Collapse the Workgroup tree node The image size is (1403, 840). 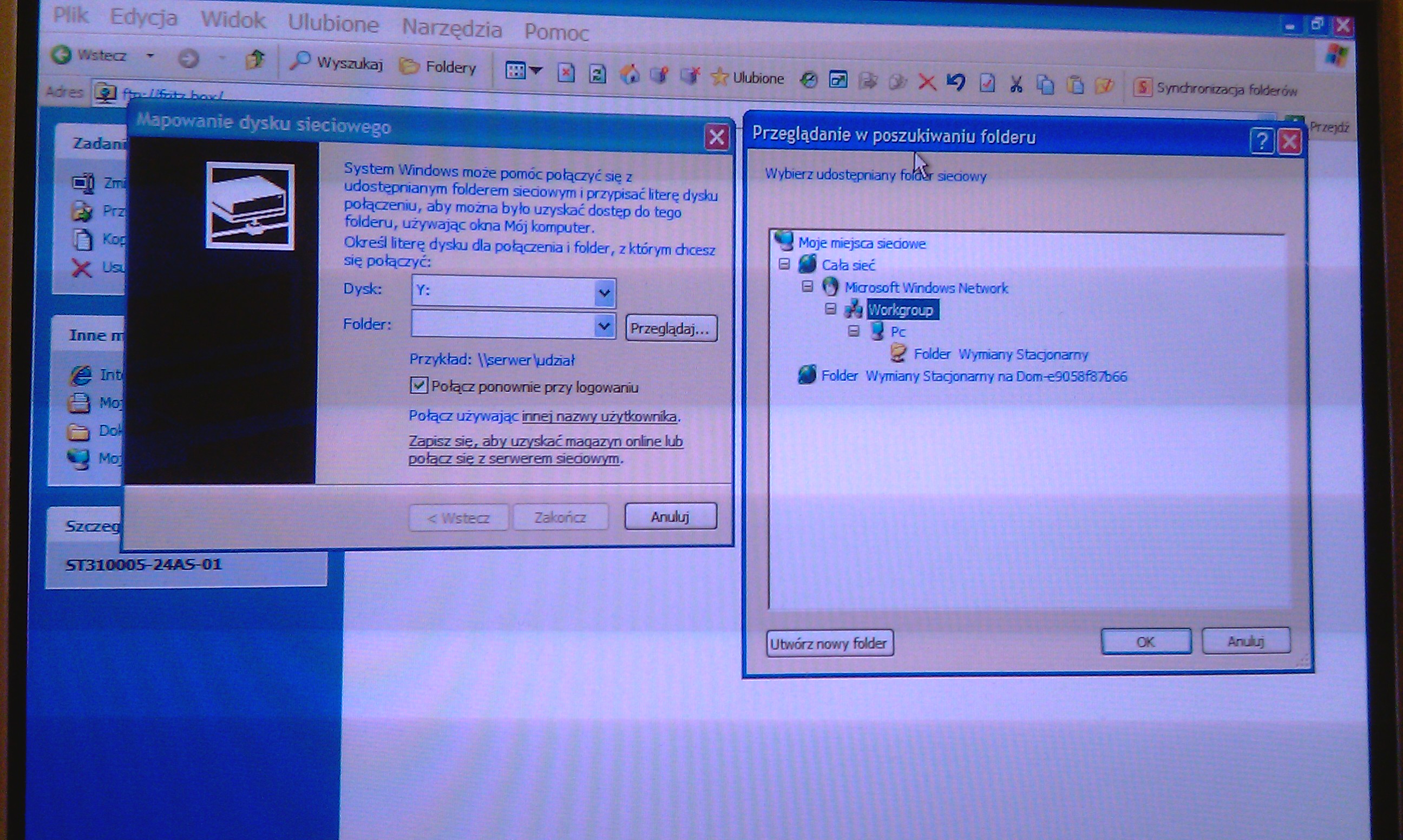[x=830, y=309]
